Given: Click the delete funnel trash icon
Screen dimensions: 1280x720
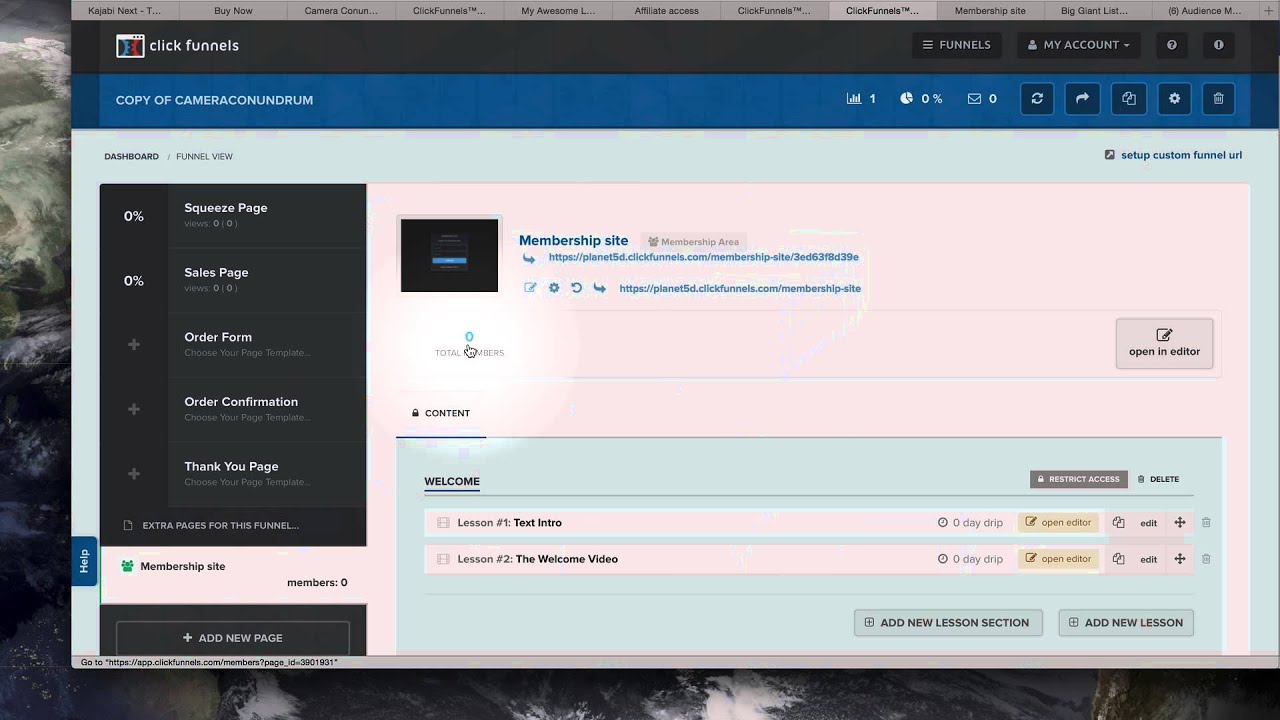Looking at the screenshot, I should point(1218,99).
